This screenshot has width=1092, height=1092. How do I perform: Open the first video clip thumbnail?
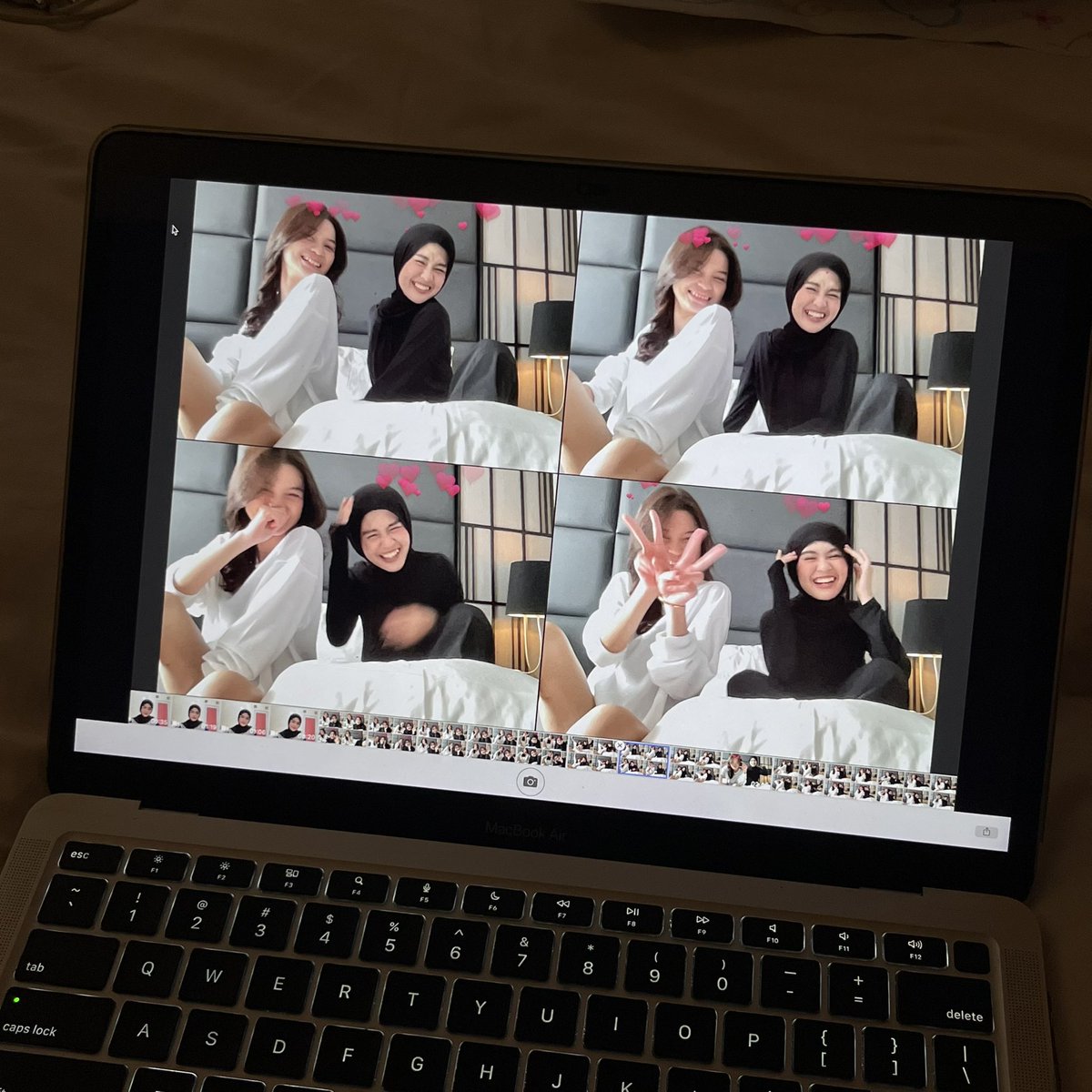click(149, 708)
